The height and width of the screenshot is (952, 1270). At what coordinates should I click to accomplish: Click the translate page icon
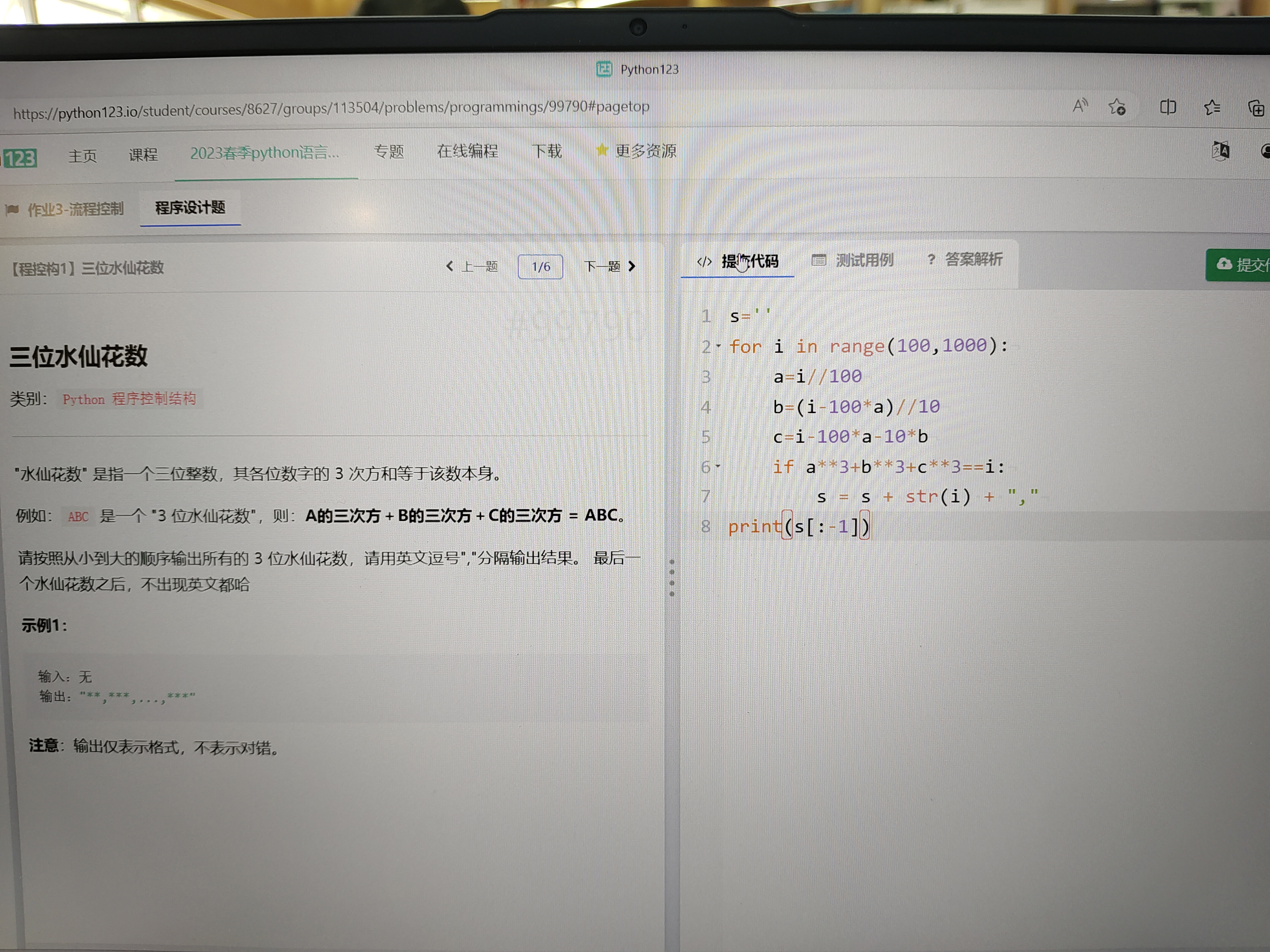pyautogui.click(x=1221, y=151)
